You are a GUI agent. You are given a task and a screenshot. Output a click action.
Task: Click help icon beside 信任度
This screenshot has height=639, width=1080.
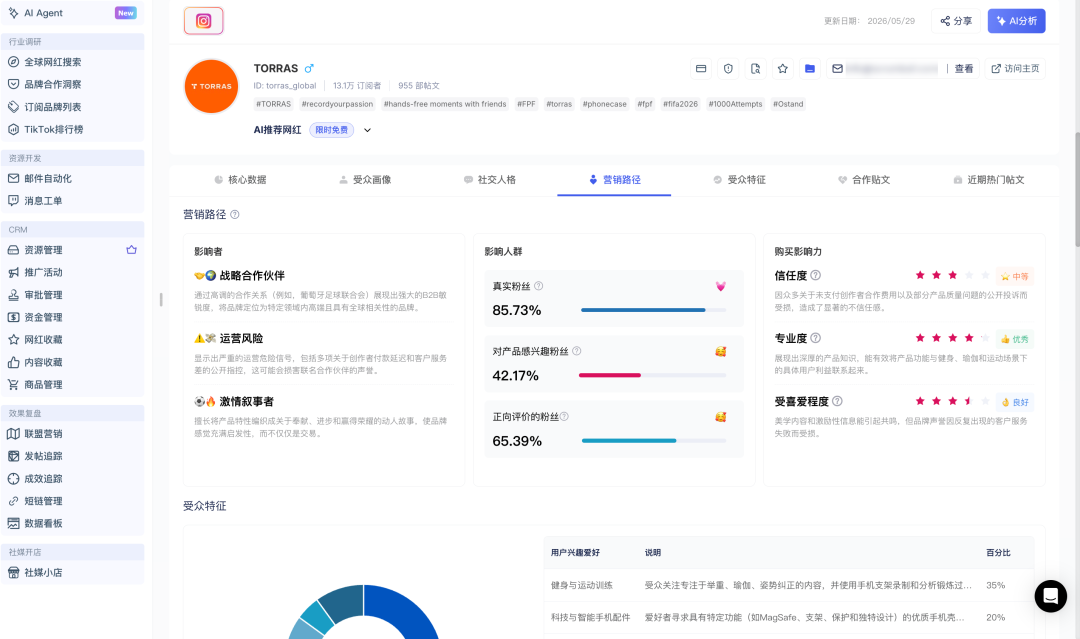[x=816, y=275]
